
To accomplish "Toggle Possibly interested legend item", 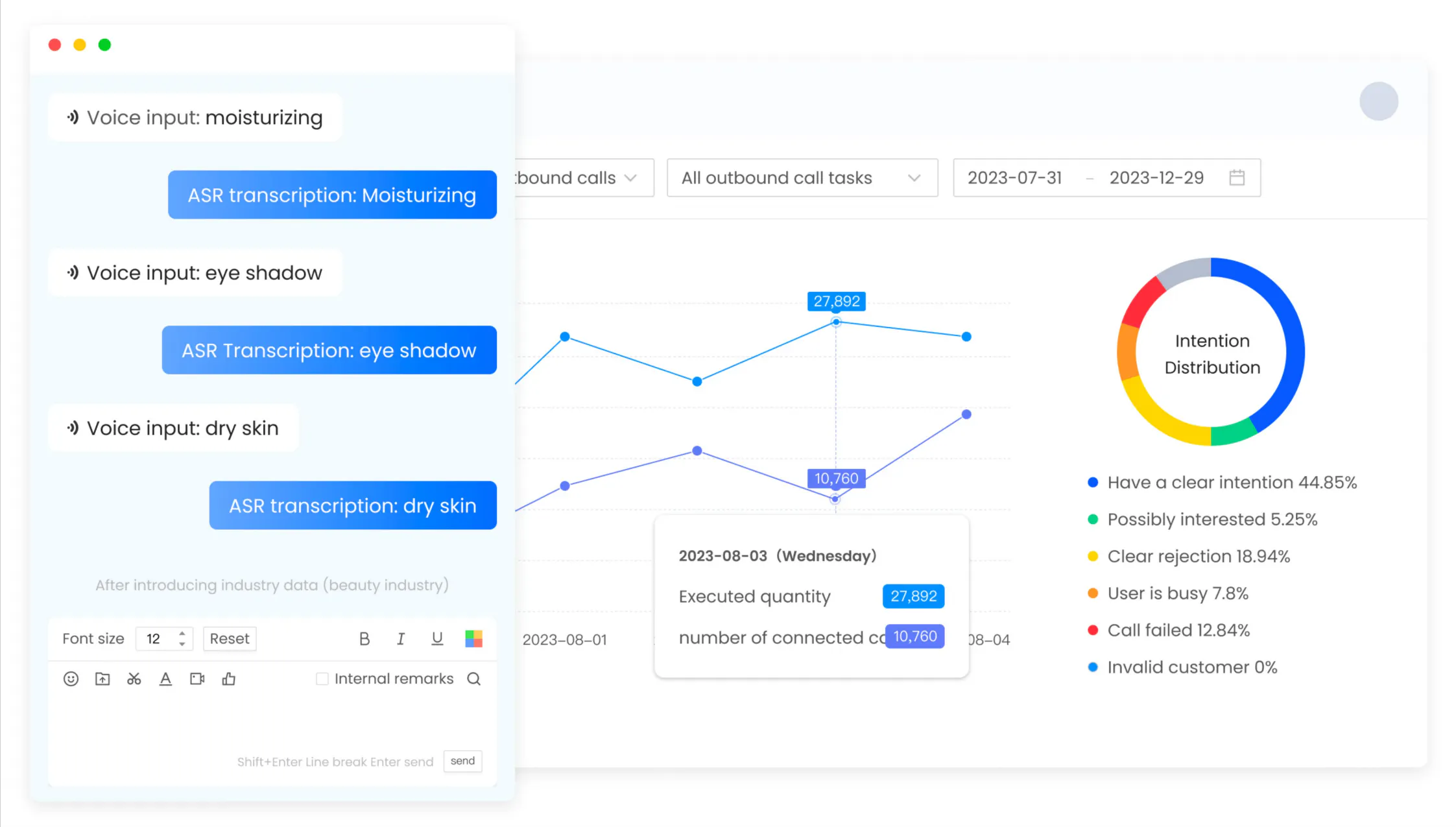I will pyautogui.click(x=1202, y=520).
